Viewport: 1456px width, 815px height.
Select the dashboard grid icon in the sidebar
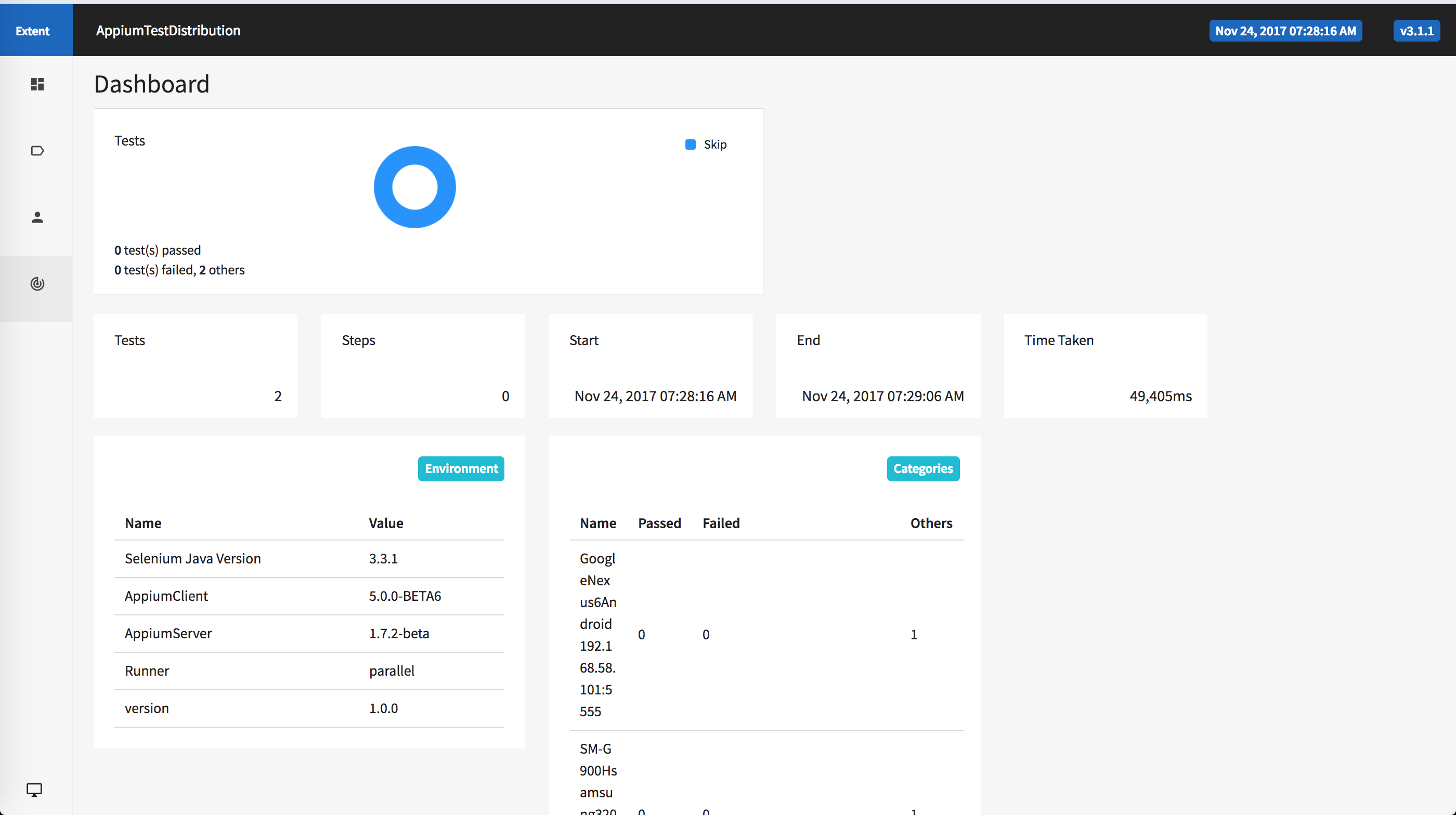[x=36, y=84]
